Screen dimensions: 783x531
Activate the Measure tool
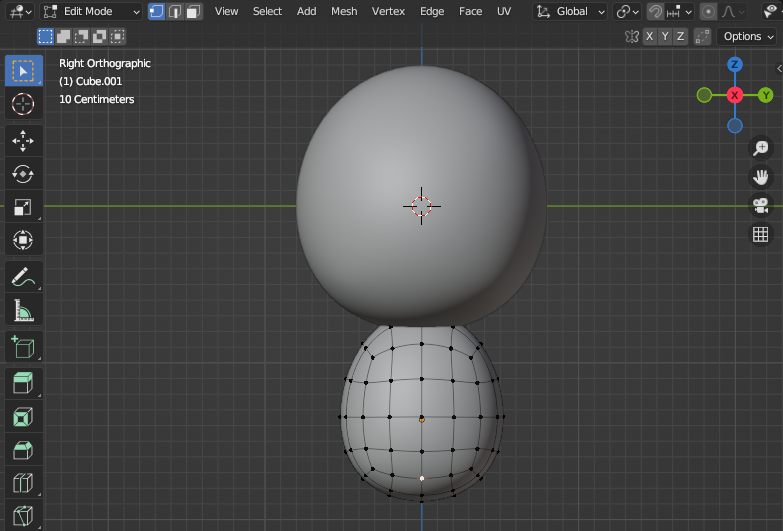[23, 311]
